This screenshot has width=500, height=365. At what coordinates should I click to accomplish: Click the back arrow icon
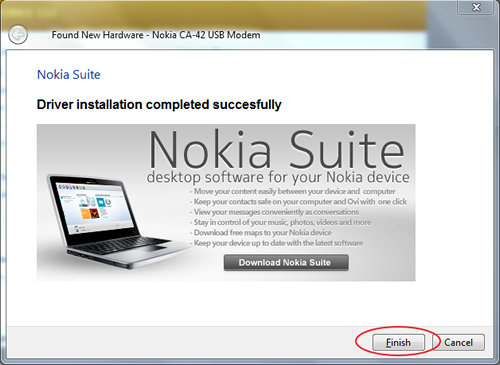[18, 34]
